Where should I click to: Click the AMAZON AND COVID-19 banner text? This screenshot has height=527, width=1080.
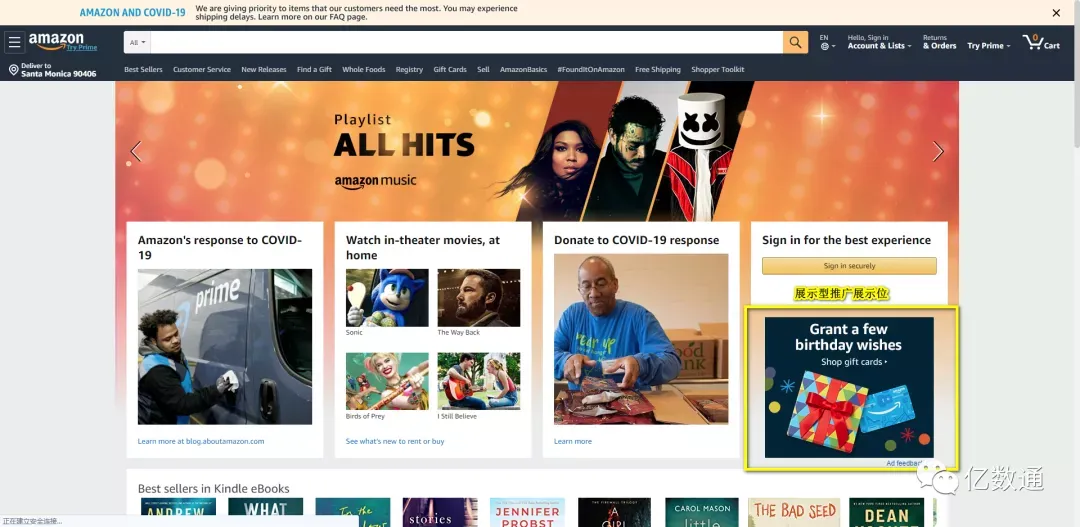(x=132, y=12)
